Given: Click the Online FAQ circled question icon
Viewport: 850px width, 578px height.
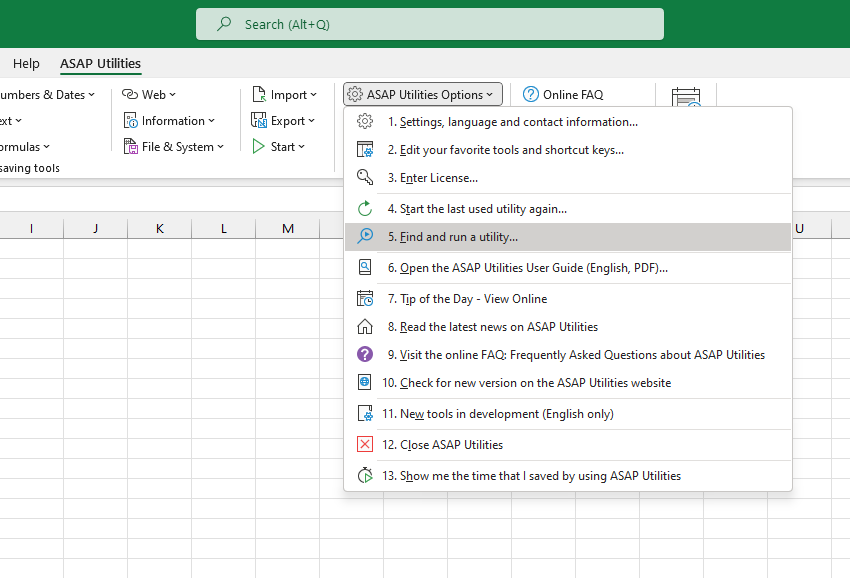Looking at the screenshot, I should [x=531, y=94].
